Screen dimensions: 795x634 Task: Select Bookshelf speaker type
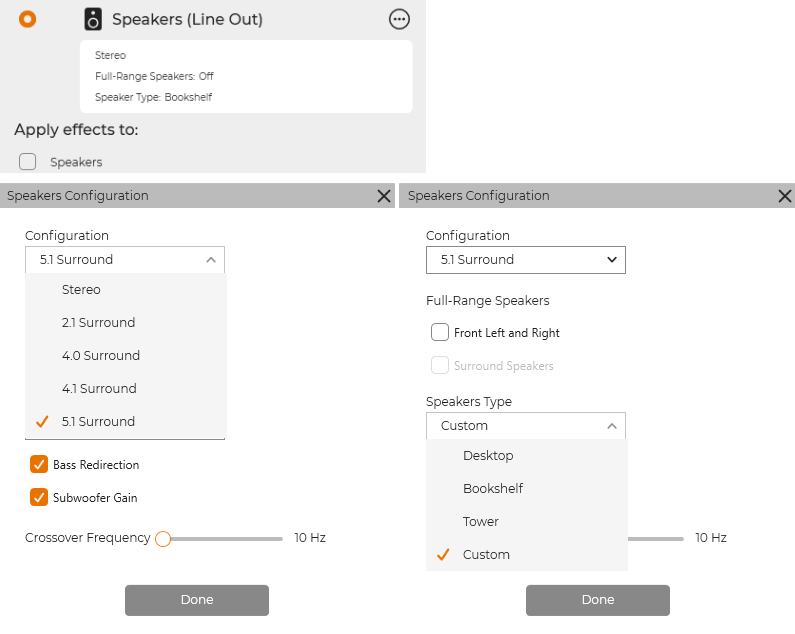pos(493,489)
